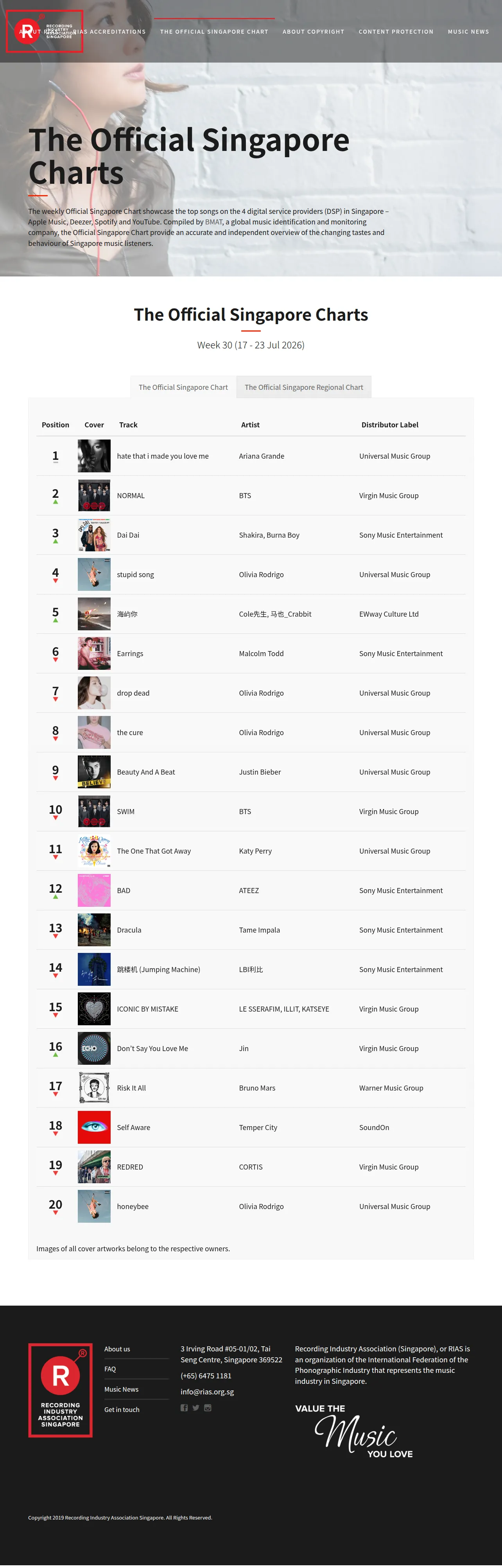Open the Instagram icon in footer
Image resolution: width=502 pixels, height=1568 pixels.
coord(208,1407)
